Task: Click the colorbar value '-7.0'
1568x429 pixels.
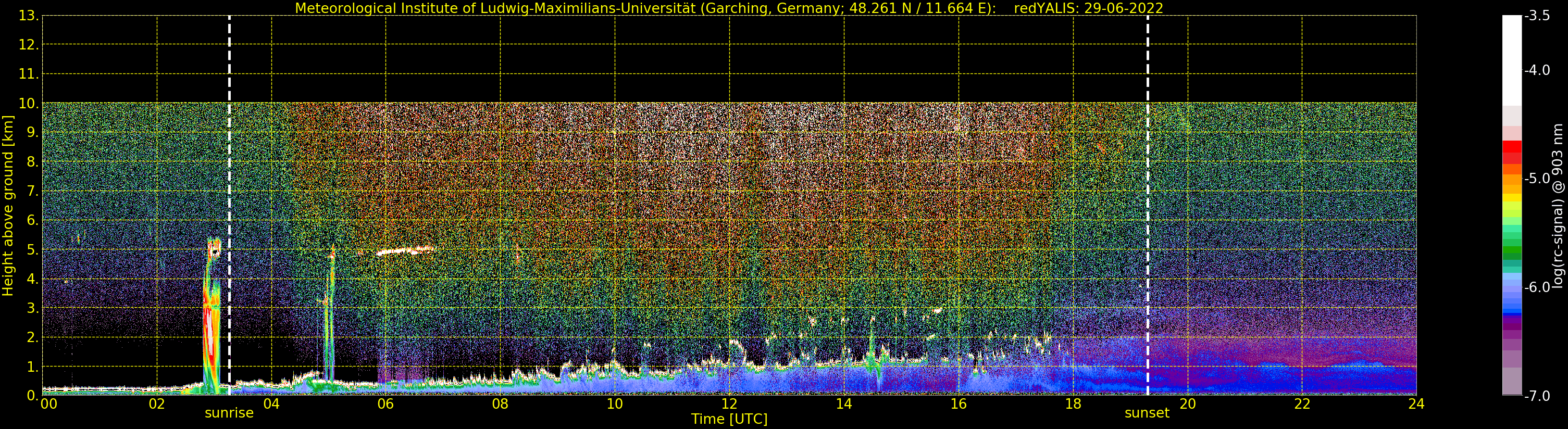Action: pos(1538,396)
